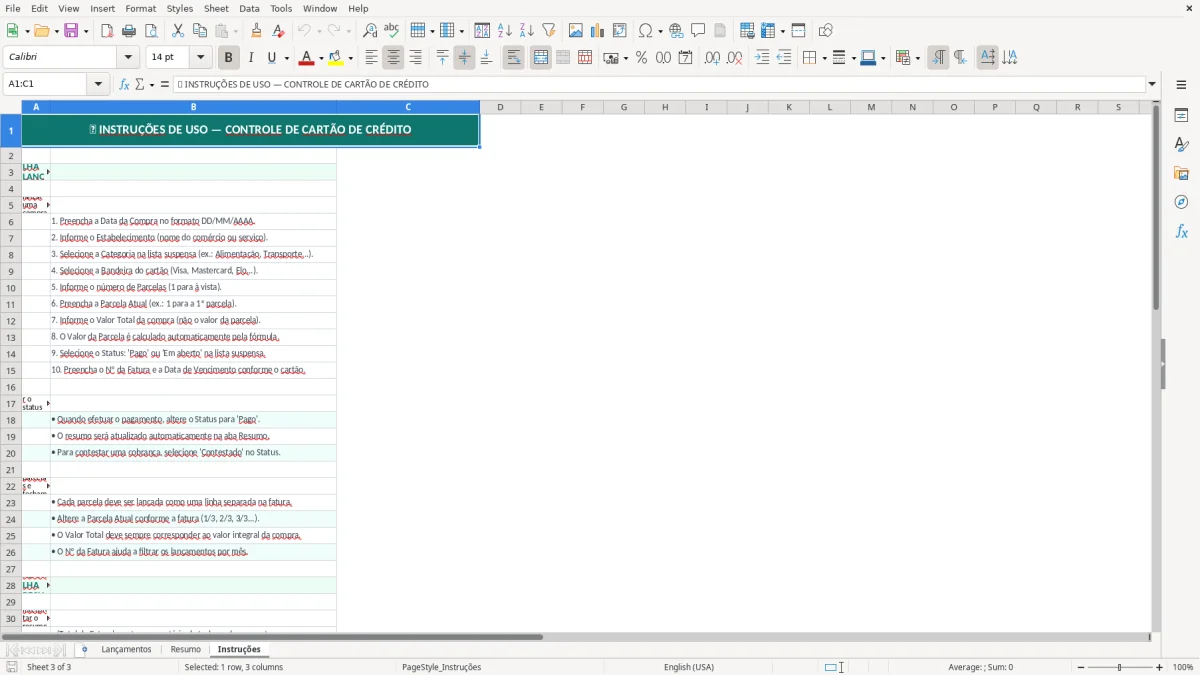Open the sidebar Navigator
Viewport: 1200px width, 675px height.
1181,203
